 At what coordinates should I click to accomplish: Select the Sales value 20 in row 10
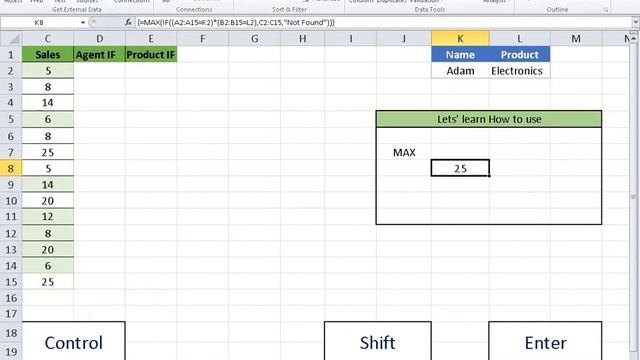coord(48,201)
